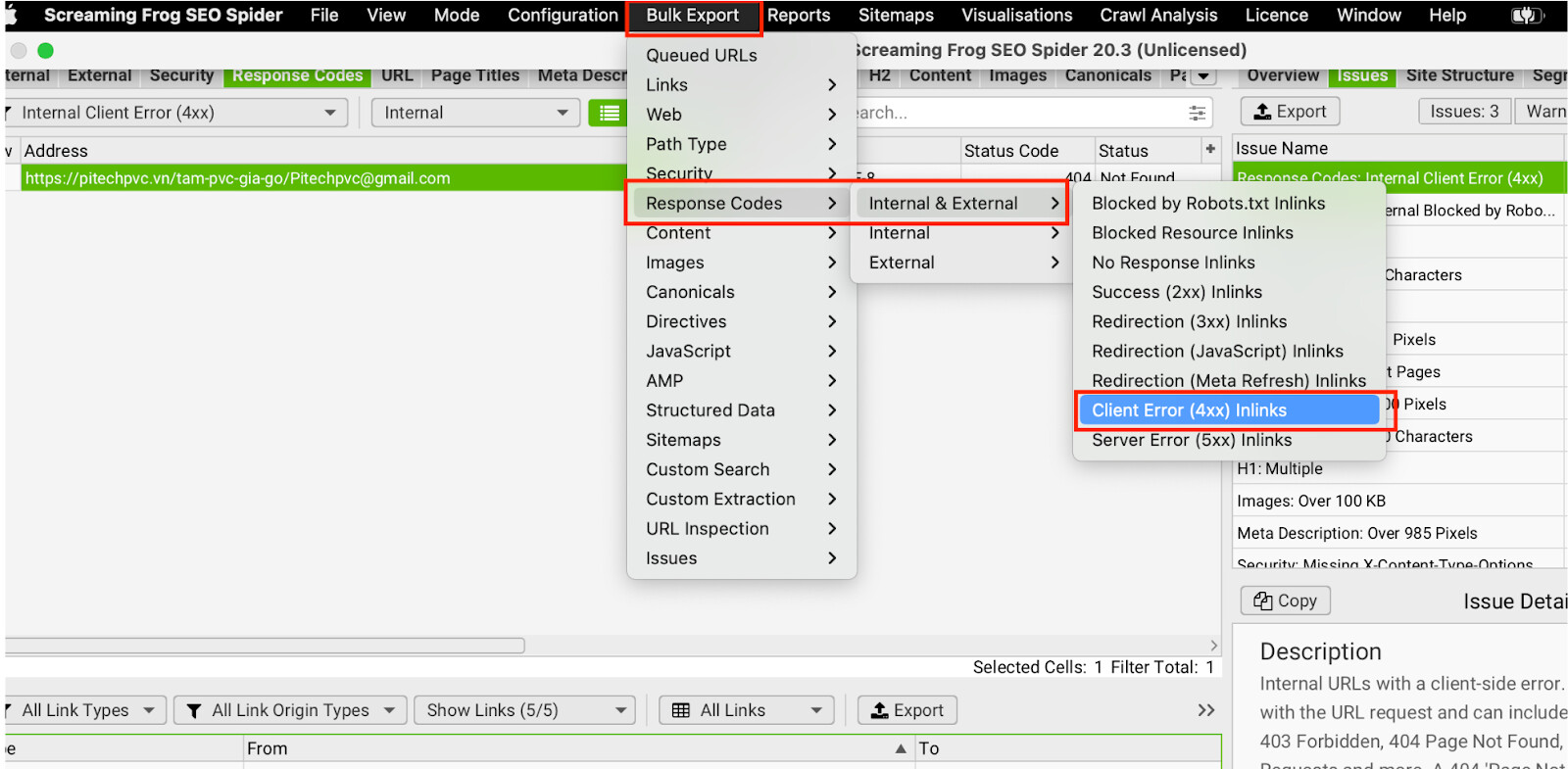Screen dimensions: 1568x769
Task: Switch to the Canonicals tab
Action: point(1108,75)
